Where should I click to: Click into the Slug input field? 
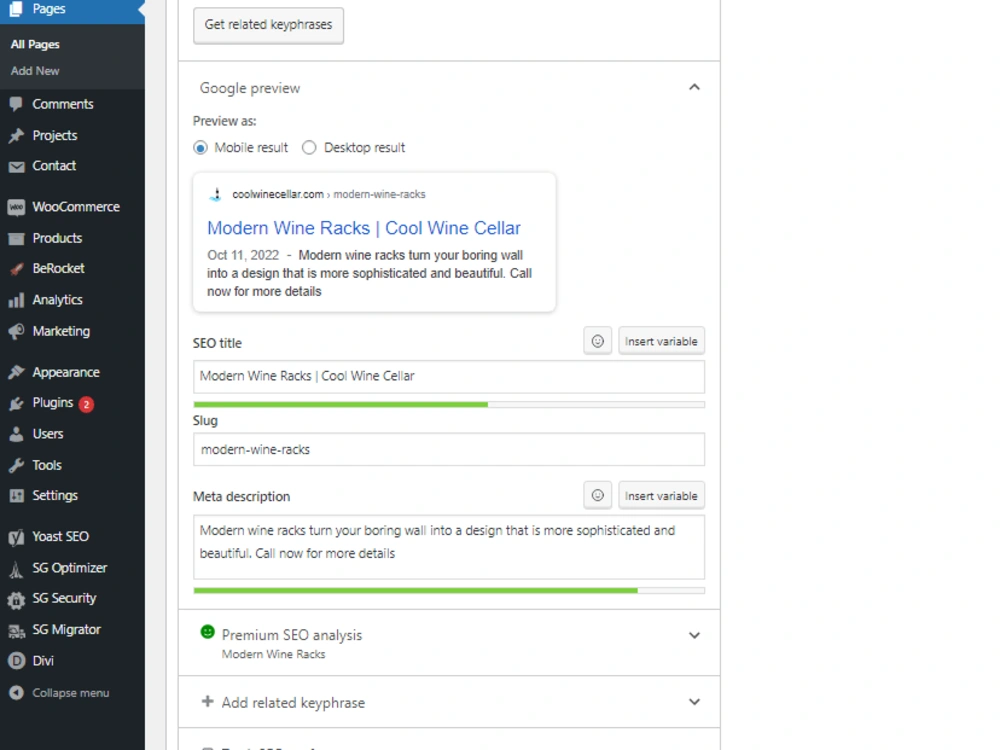pos(449,450)
